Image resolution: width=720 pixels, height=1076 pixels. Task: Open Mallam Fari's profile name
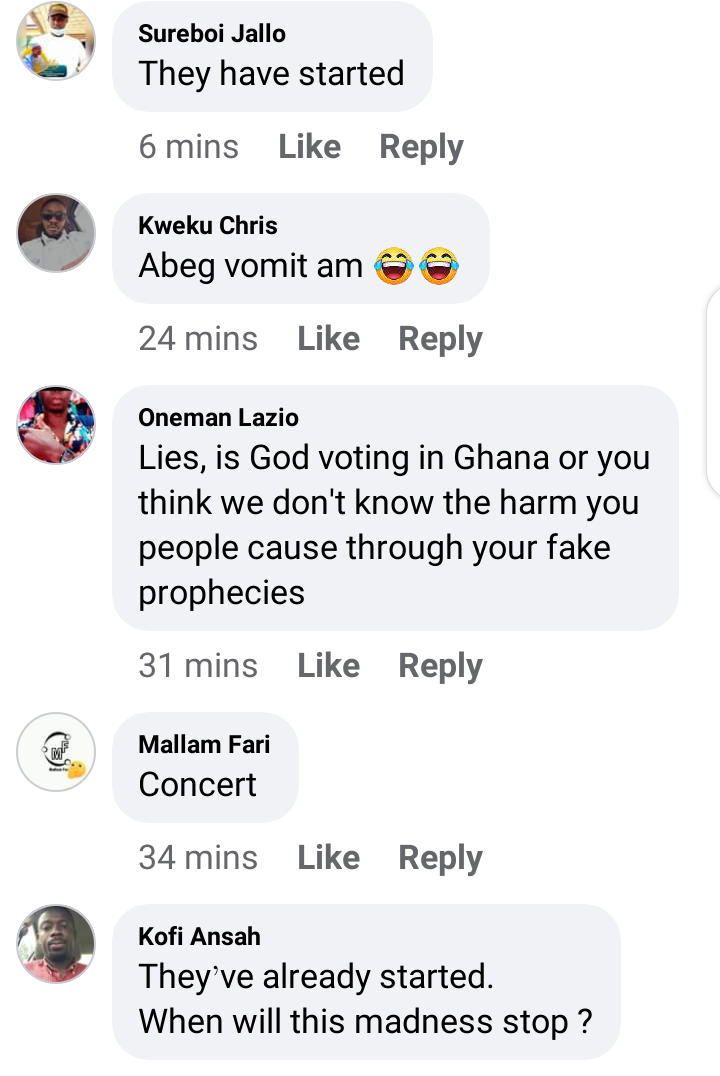click(204, 743)
